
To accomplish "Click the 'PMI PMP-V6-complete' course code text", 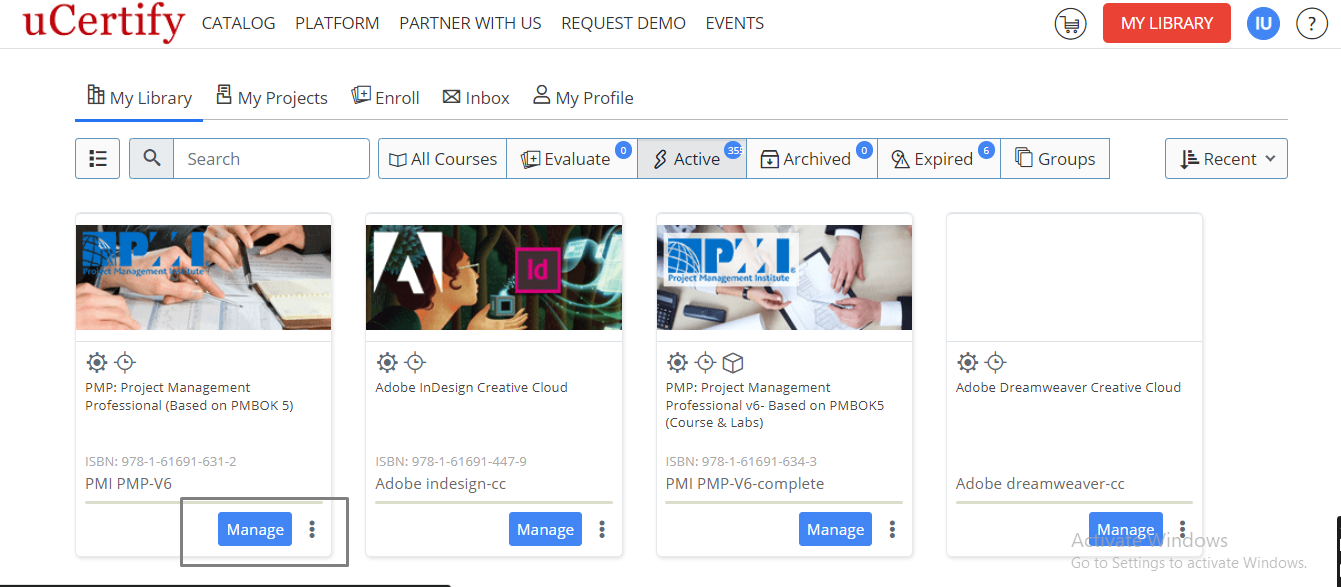I will [x=745, y=483].
